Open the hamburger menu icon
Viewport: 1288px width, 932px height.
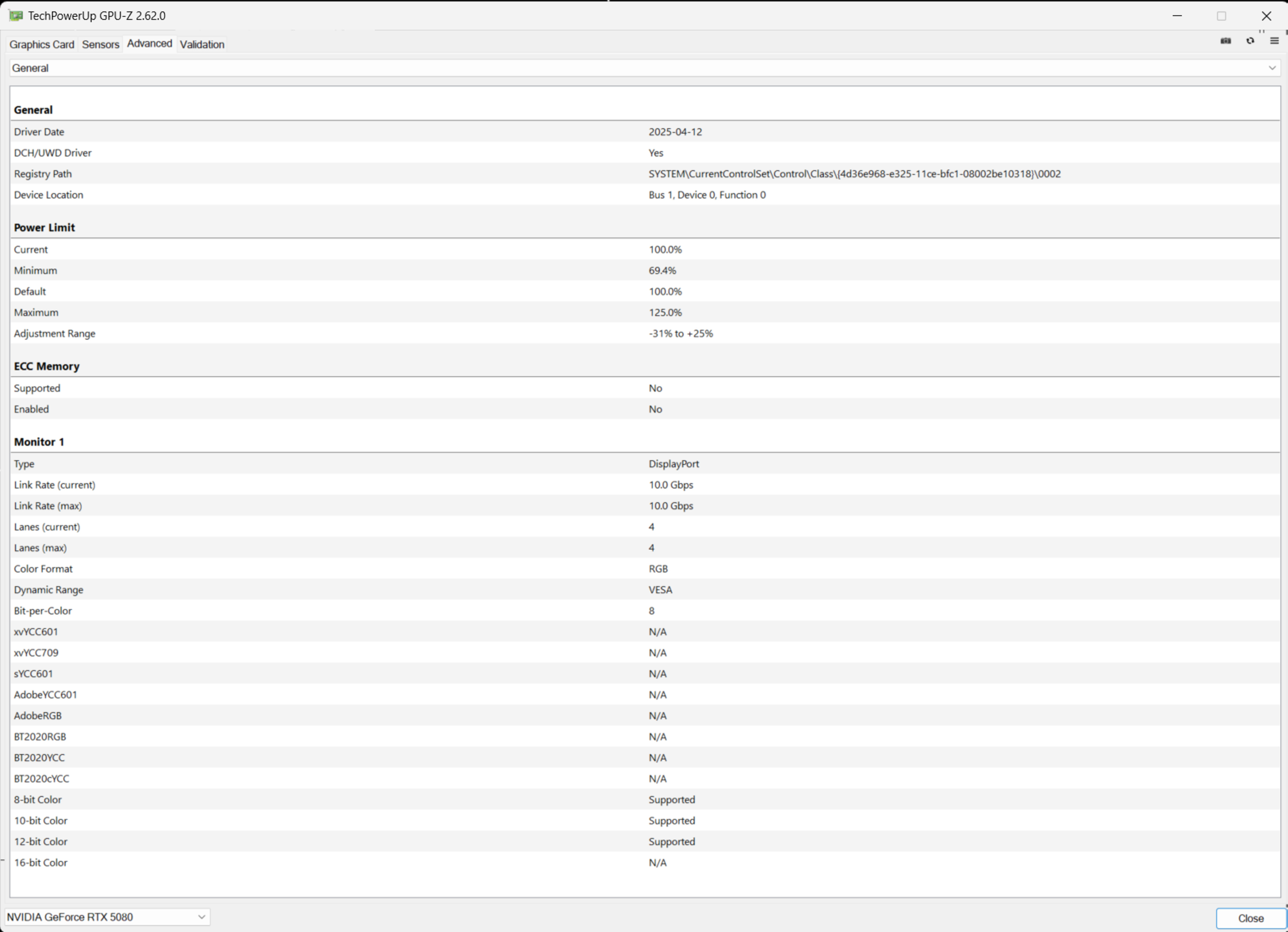click(x=1274, y=41)
